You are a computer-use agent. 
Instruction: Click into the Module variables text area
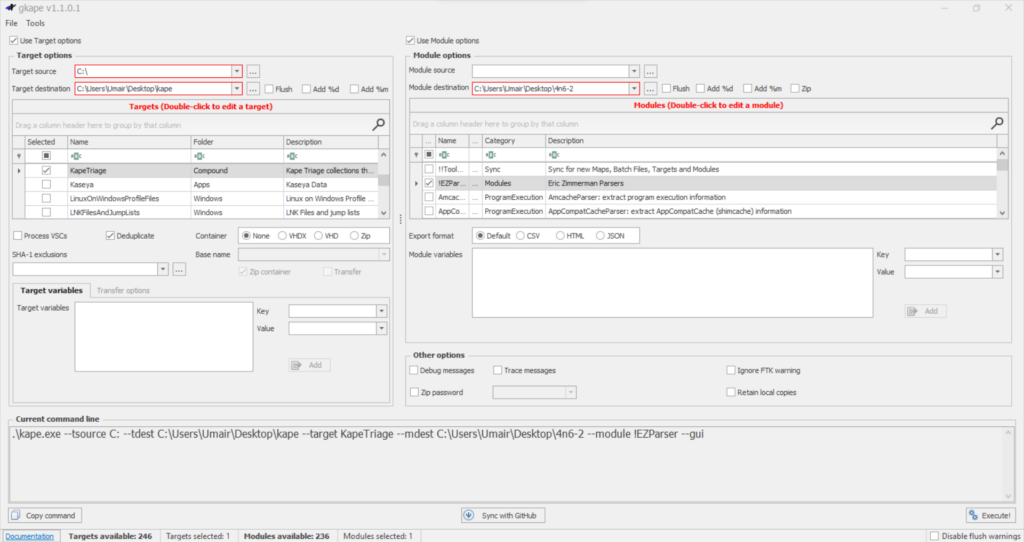(x=673, y=283)
